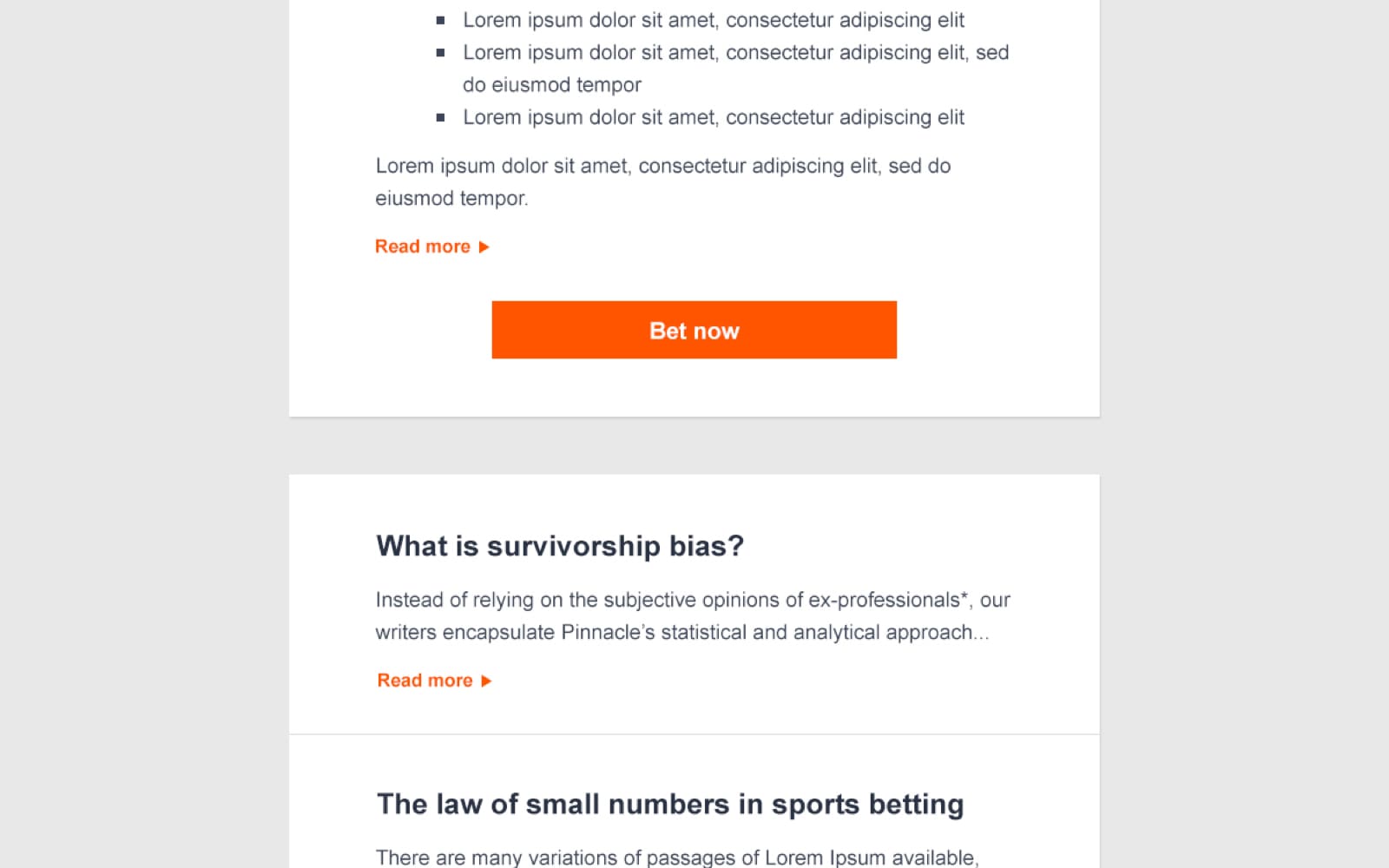Viewport: 1389px width, 868px height.
Task: Click the "There are many variations" paragraph
Action: coord(676,857)
